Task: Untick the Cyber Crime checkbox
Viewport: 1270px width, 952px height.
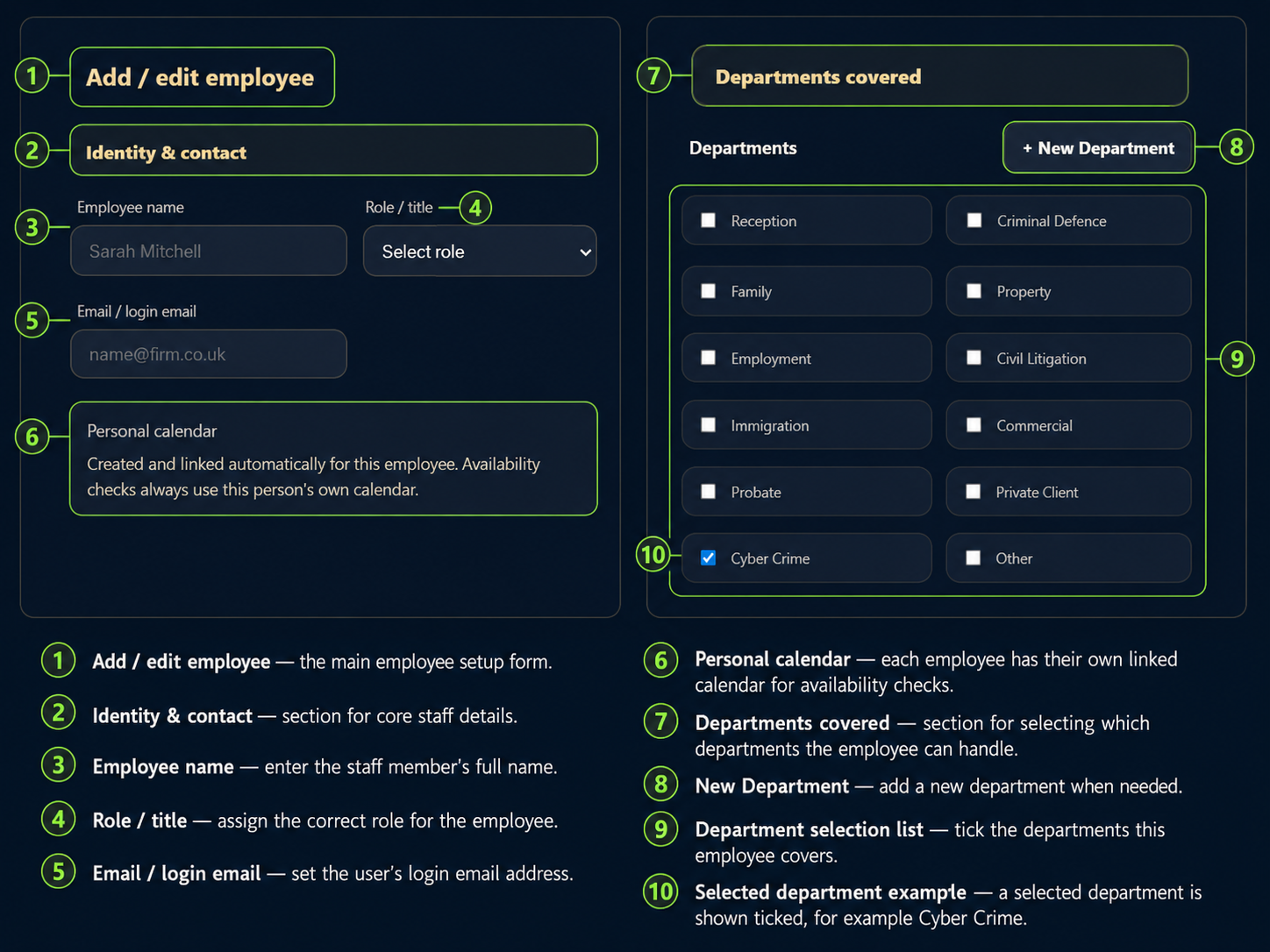Action: [x=708, y=558]
